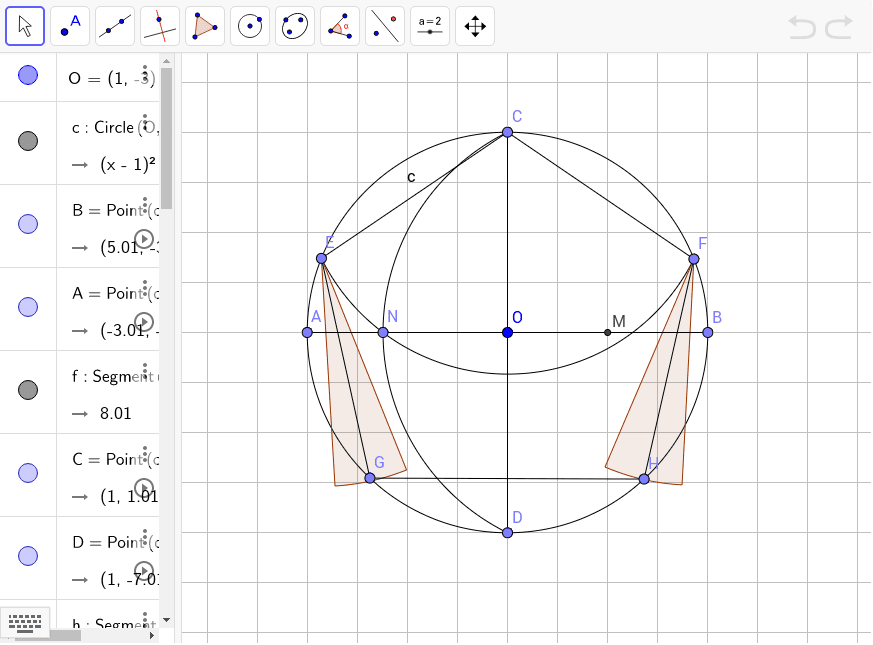Select the Reflect about Line tool

(385, 26)
